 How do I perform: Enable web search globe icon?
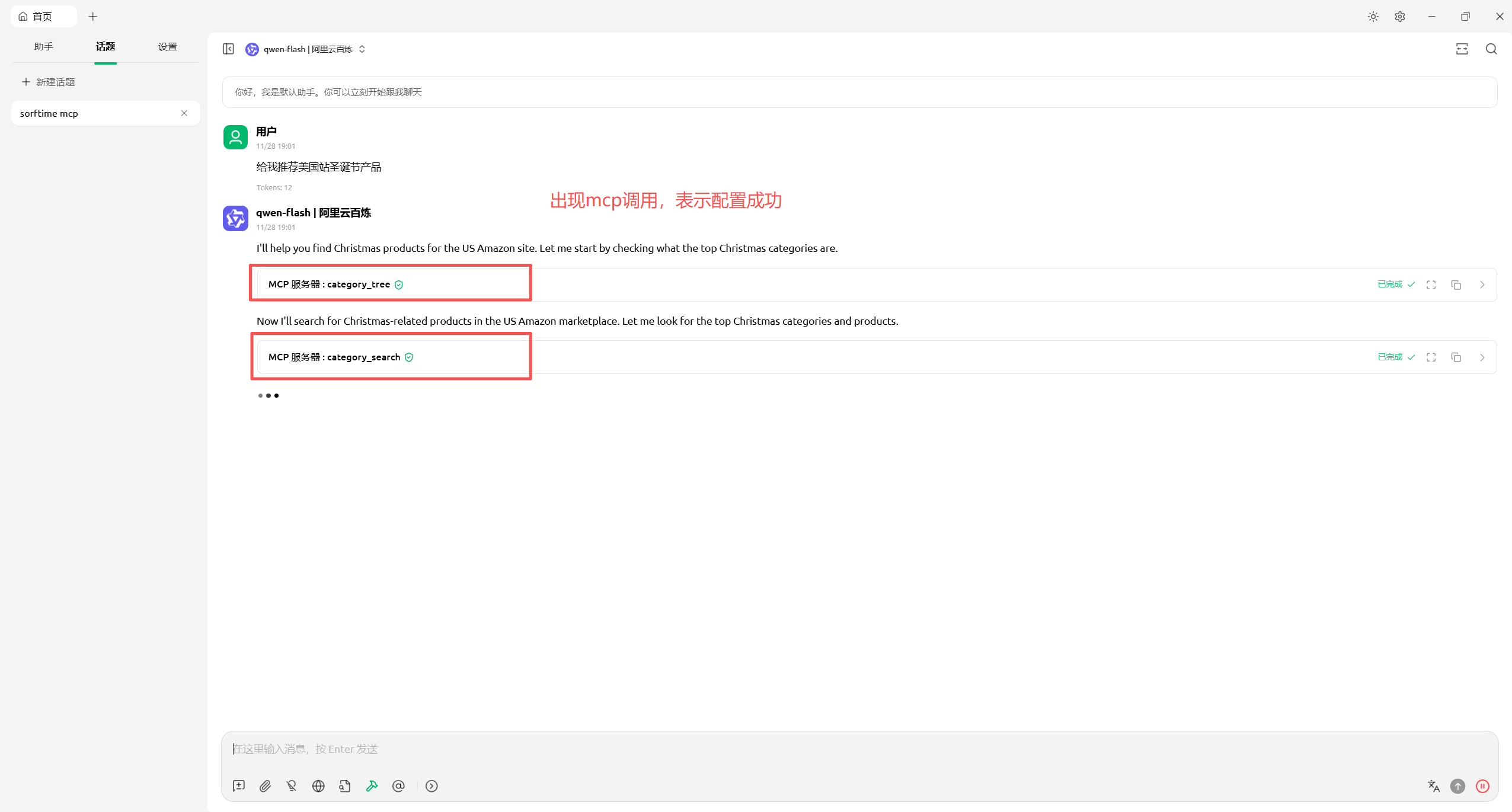pos(318,786)
